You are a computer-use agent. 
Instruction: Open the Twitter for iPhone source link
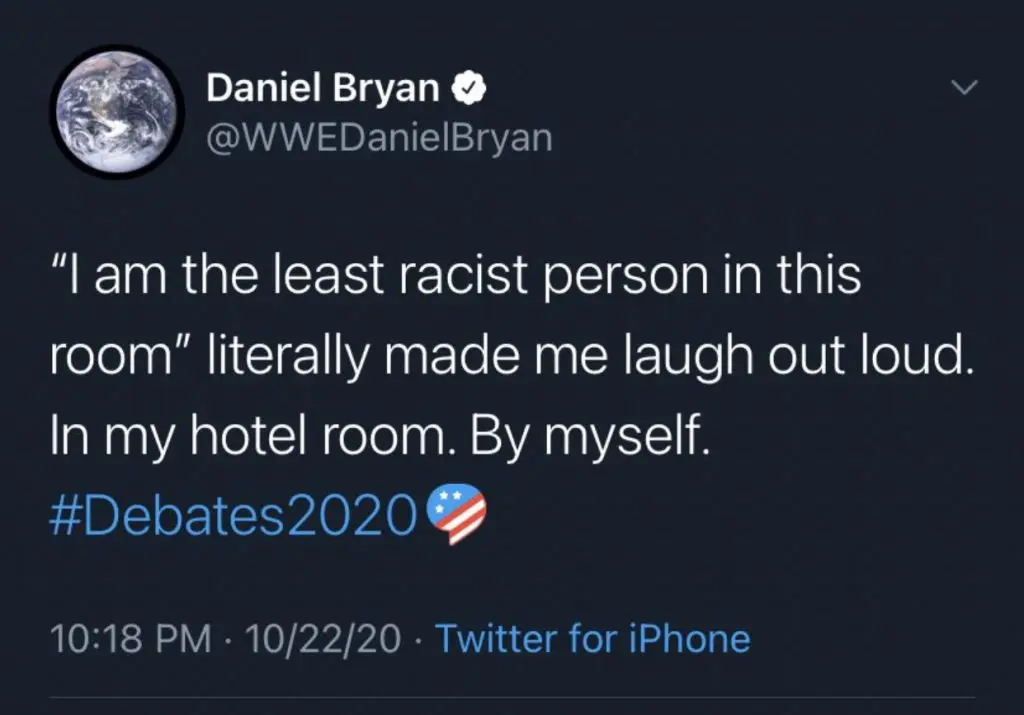(593, 637)
